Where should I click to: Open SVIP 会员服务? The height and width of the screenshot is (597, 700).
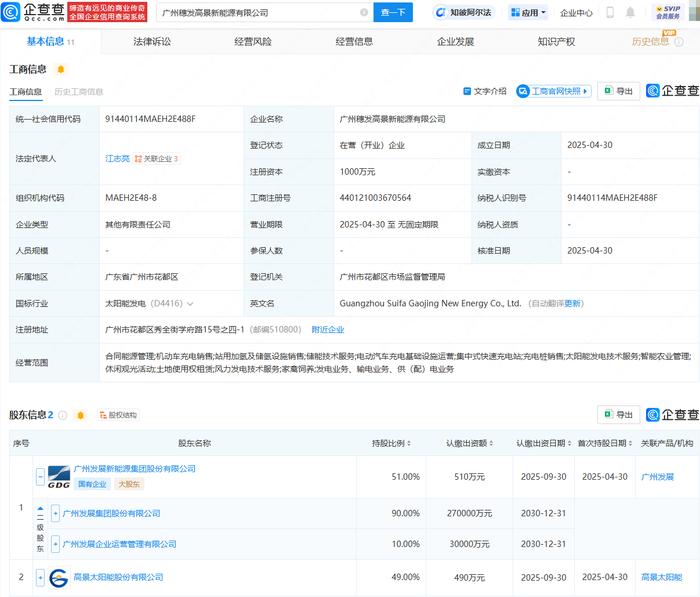click(668, 13)
